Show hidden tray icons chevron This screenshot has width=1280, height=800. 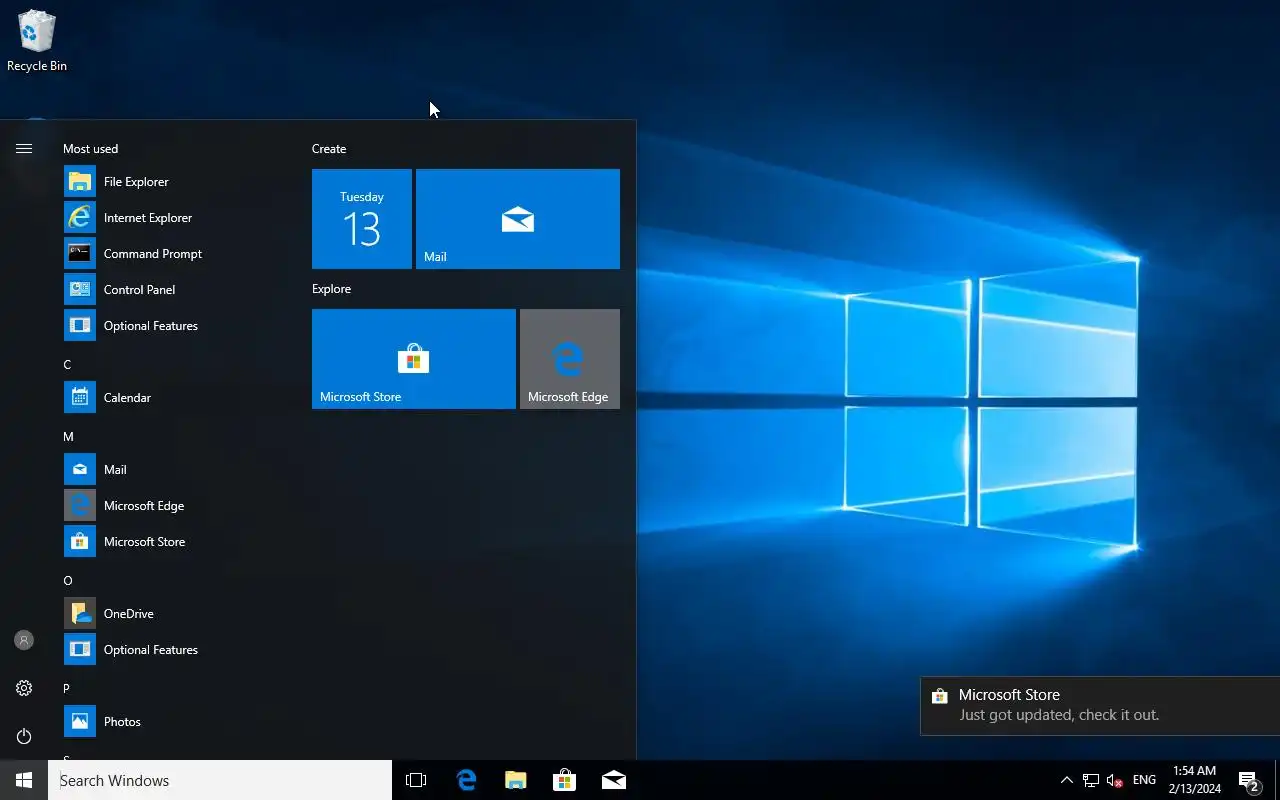1066,780
